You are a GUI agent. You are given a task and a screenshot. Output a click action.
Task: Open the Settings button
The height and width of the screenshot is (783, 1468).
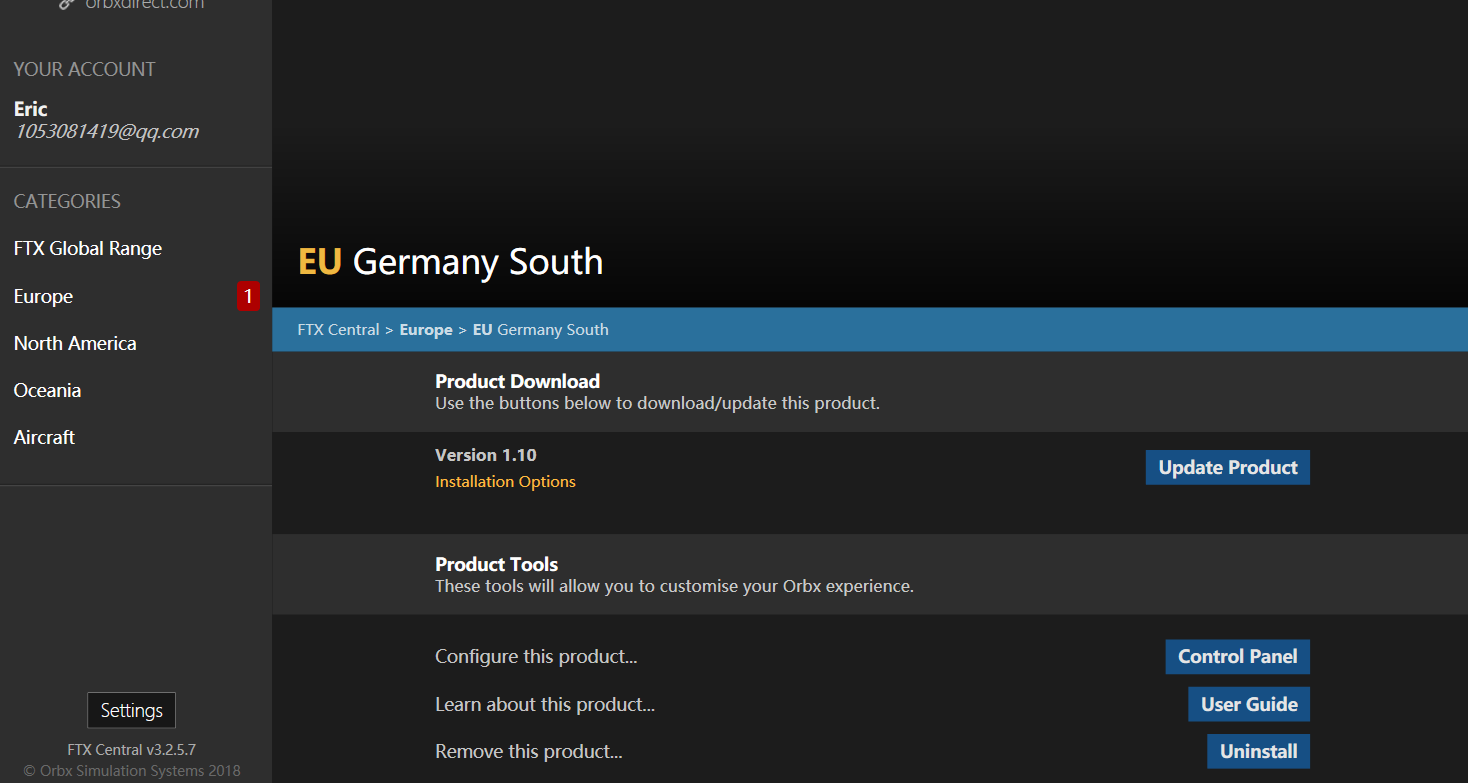[x=131, y=710]
